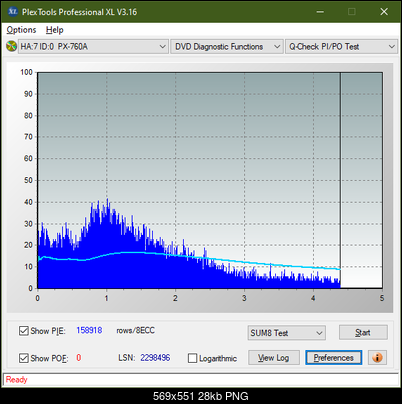402x404 pixels.
Task: Open the Q-Check PI/PO Test dropdown
Action: pyautogui.click(x=342, y=47)
